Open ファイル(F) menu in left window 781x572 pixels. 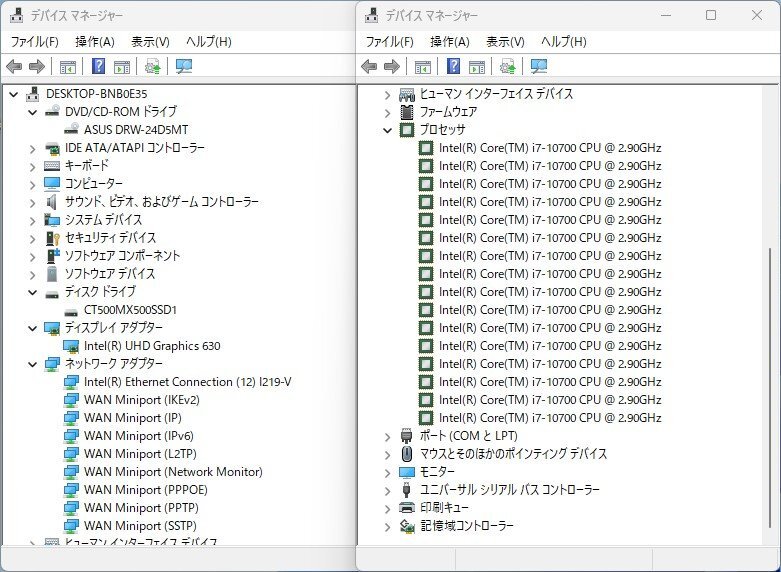35,42
